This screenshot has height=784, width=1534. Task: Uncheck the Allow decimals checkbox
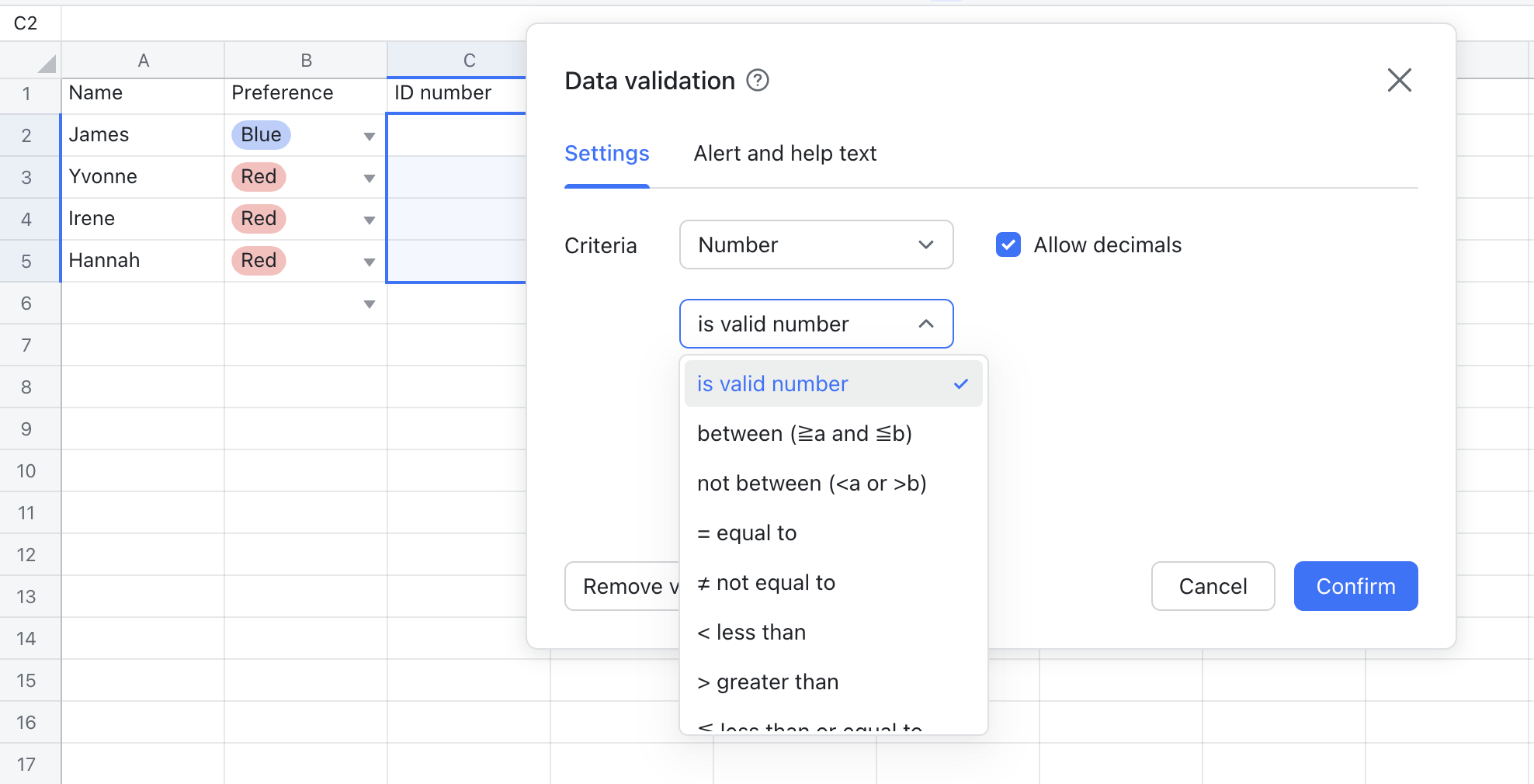click(1007, 245)
